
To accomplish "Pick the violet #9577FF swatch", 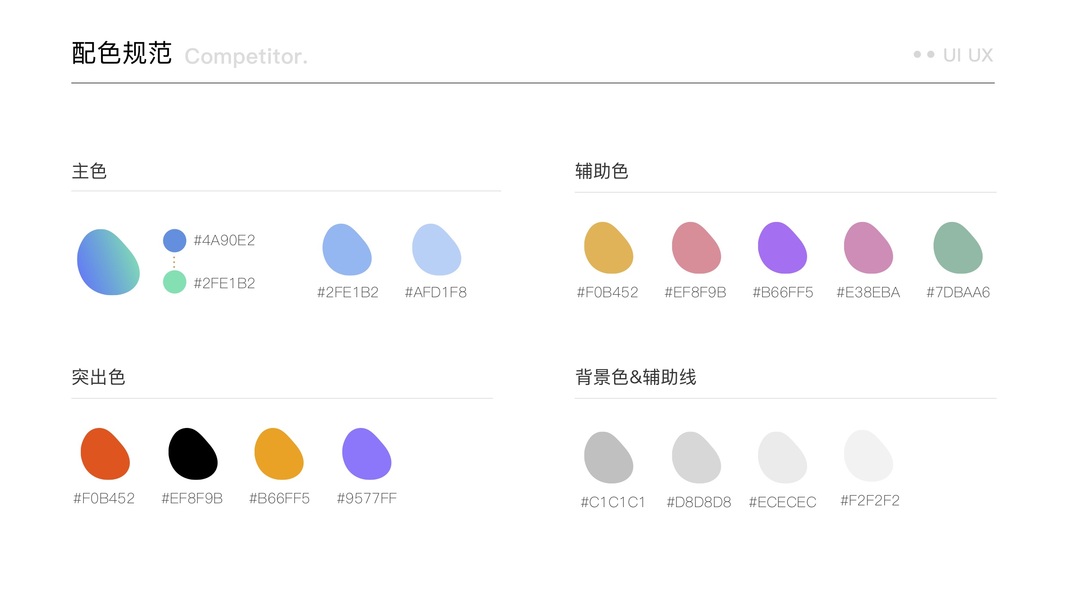I will coord(367,454).
